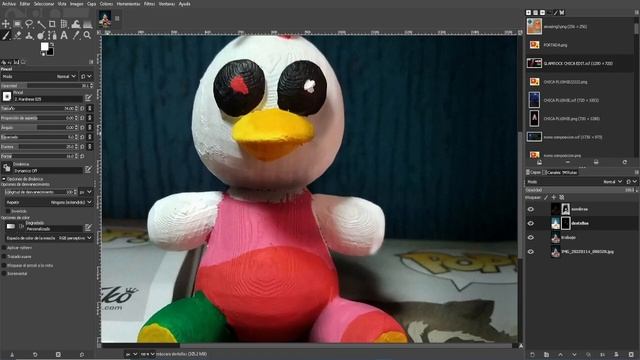Open the Editar menu
640x360 pixels.
[25, 4]
